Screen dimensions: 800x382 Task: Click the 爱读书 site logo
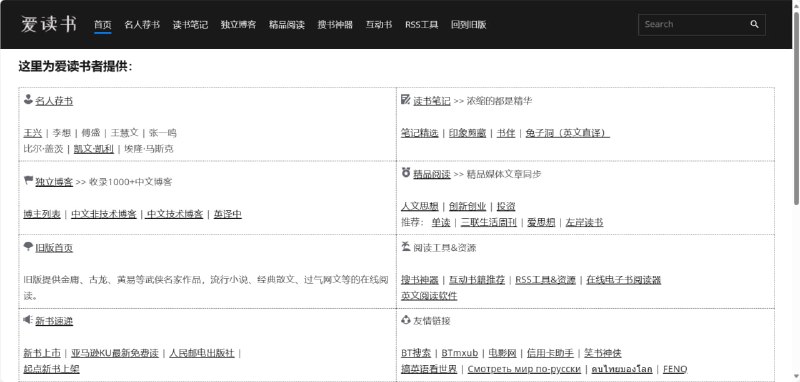(x=49, y=24)
